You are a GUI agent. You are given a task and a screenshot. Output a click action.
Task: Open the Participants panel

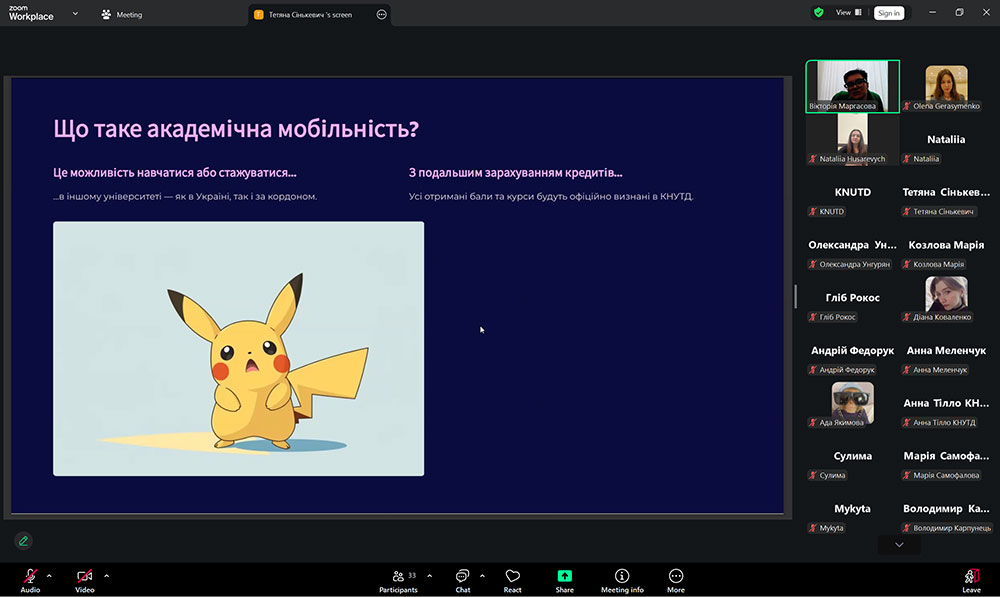coord(398,578)
